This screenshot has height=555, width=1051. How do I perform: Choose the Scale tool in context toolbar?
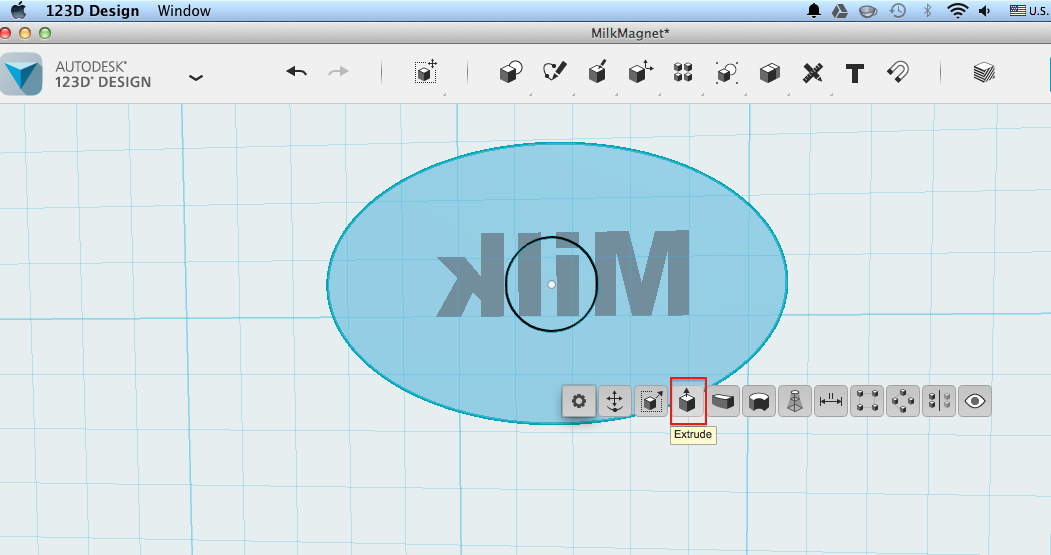pyautogui.click(x=651, y=402)
